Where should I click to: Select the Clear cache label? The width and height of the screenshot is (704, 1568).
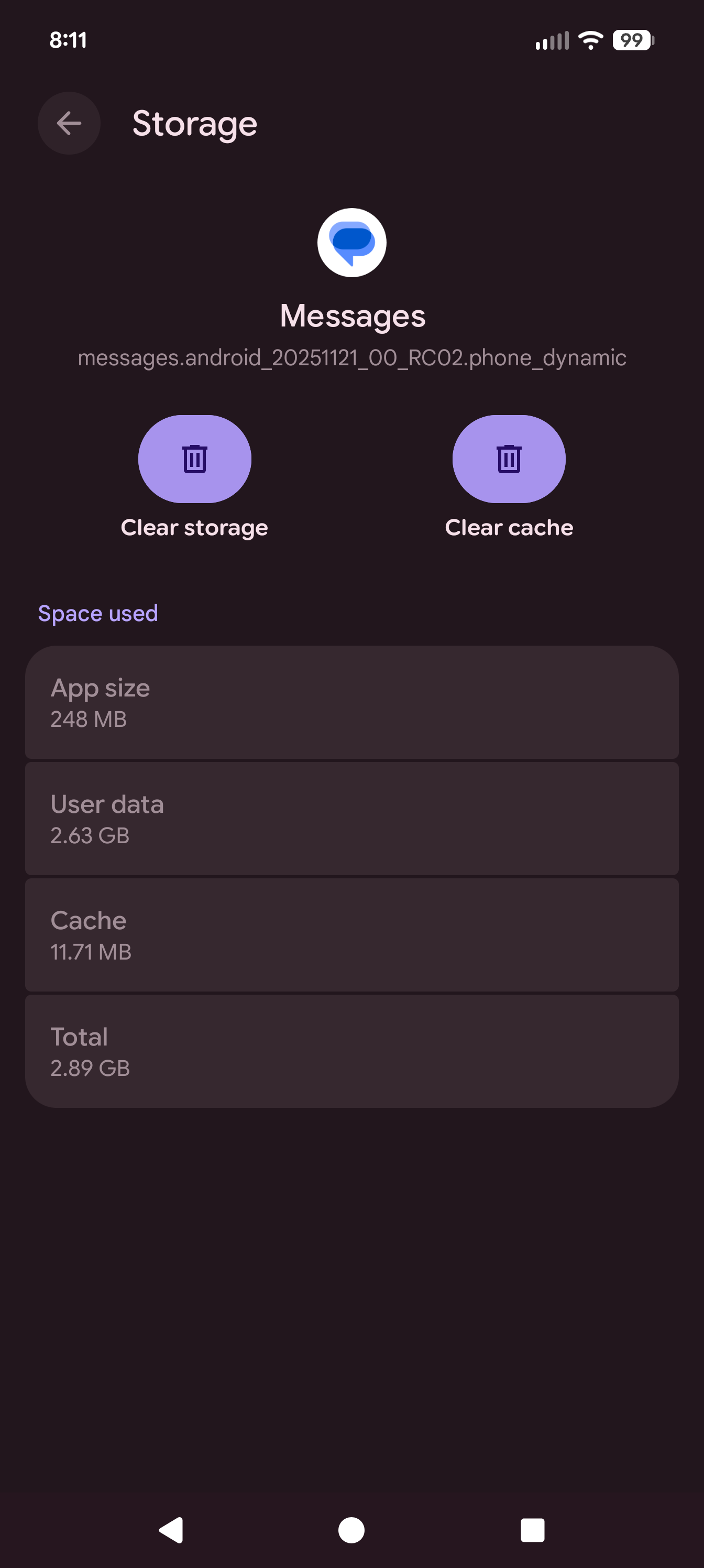509,527
